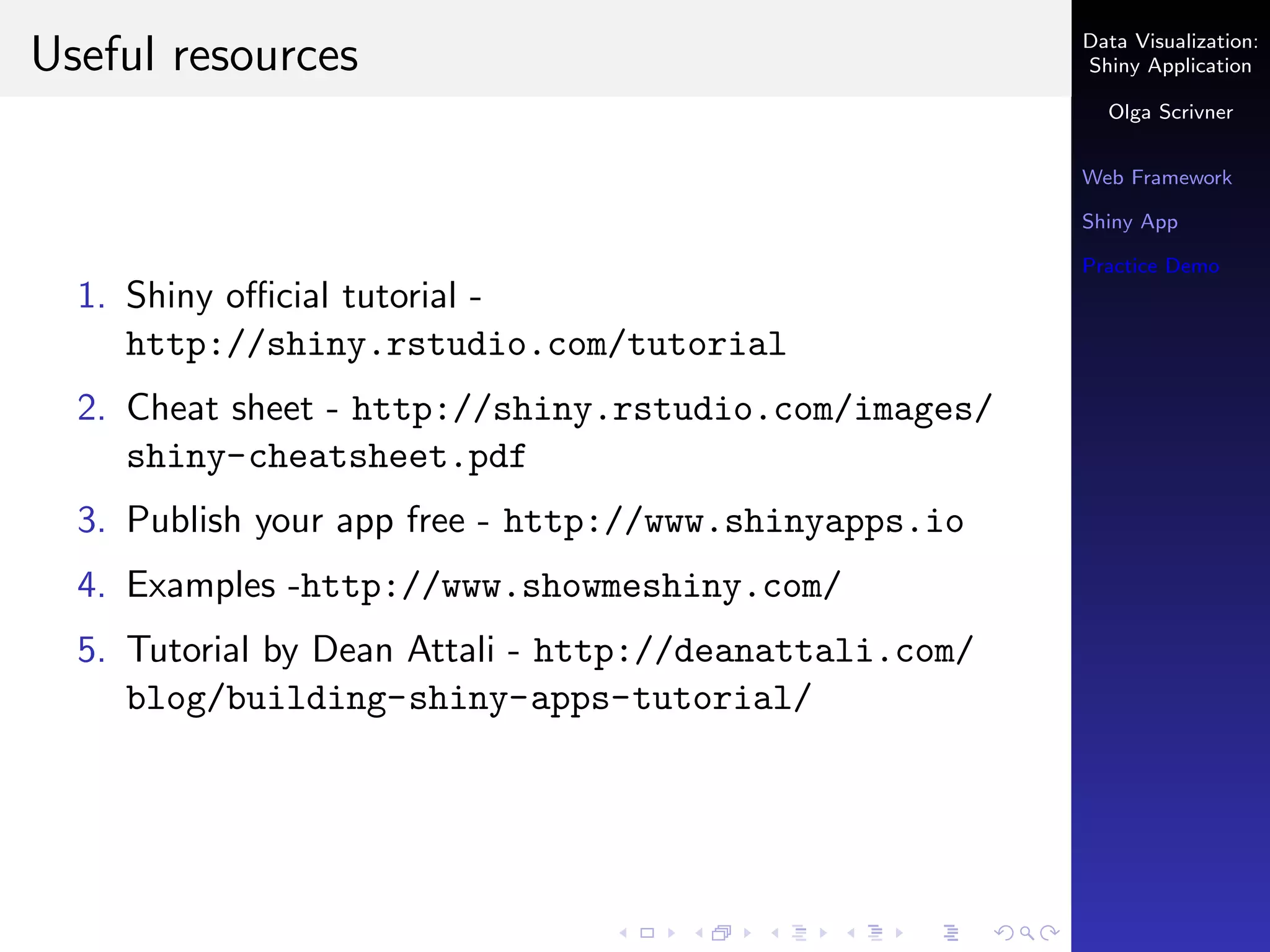Click the magnifier search icon
The image size is (1270, 952).
1027,933
